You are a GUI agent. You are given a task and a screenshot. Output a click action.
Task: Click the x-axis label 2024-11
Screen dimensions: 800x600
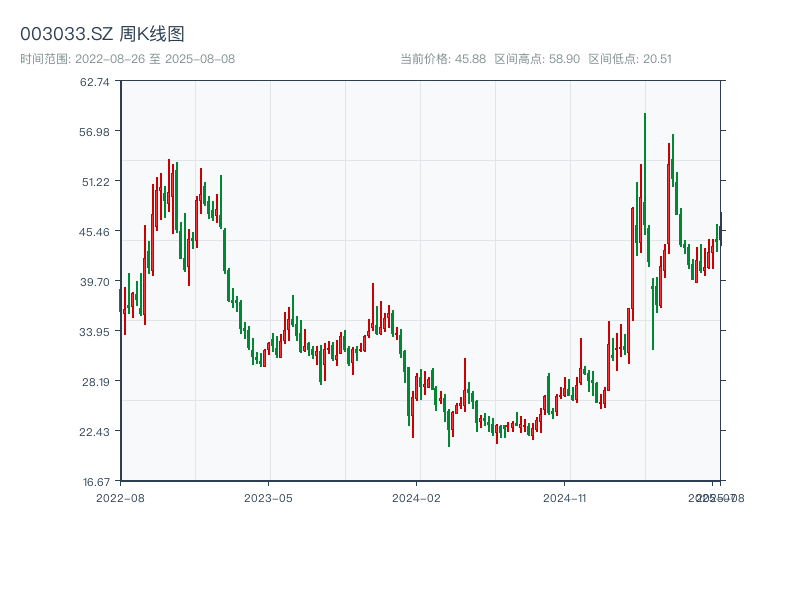point(564,498)
